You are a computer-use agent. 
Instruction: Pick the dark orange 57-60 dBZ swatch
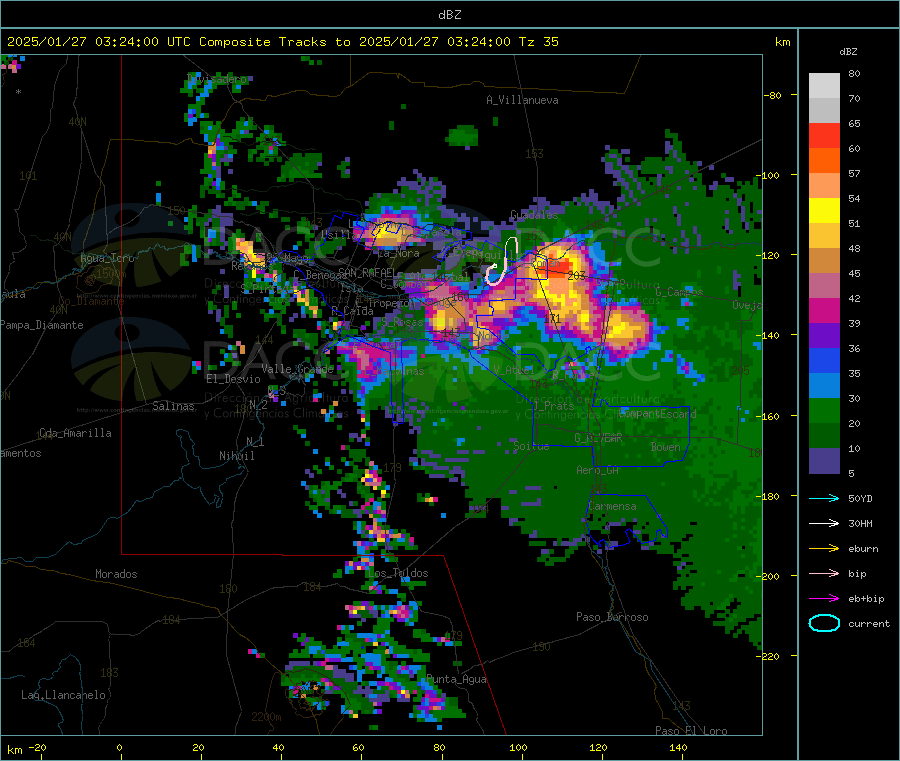[824, 161]
